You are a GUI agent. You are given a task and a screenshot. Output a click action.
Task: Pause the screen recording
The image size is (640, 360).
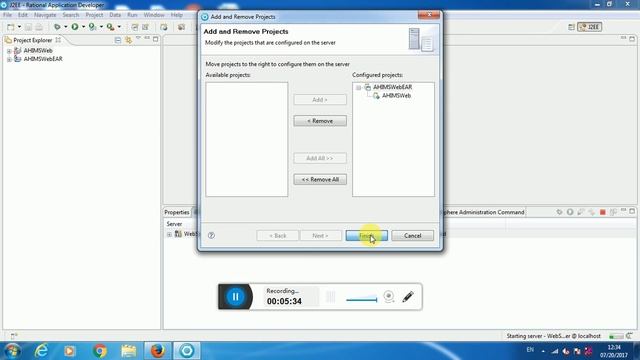(x=236, y=297)
